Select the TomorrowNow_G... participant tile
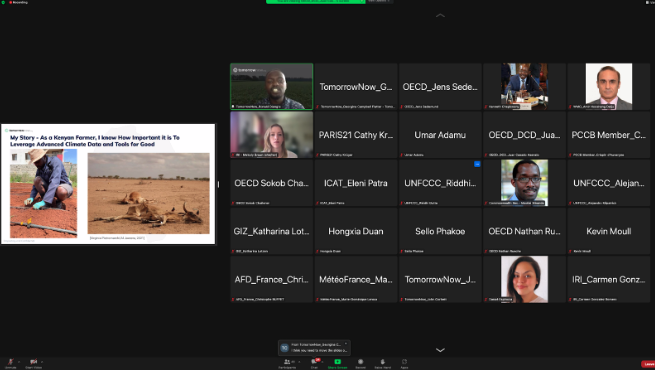Screen dimensions: 655x370 356,86
